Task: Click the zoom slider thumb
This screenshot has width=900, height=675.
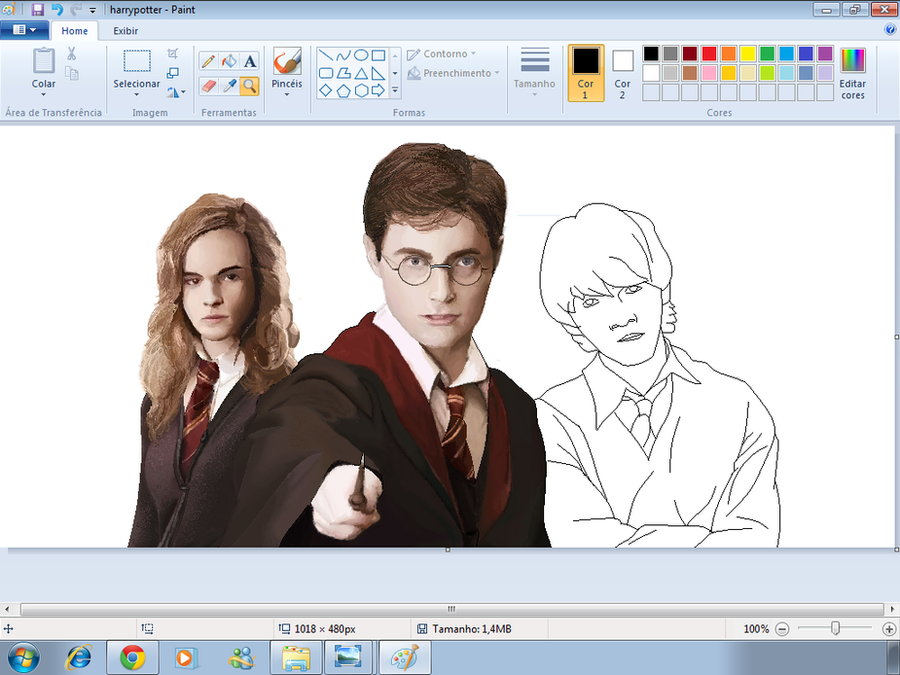Action: pyautogui.click(x=836, y=629)
